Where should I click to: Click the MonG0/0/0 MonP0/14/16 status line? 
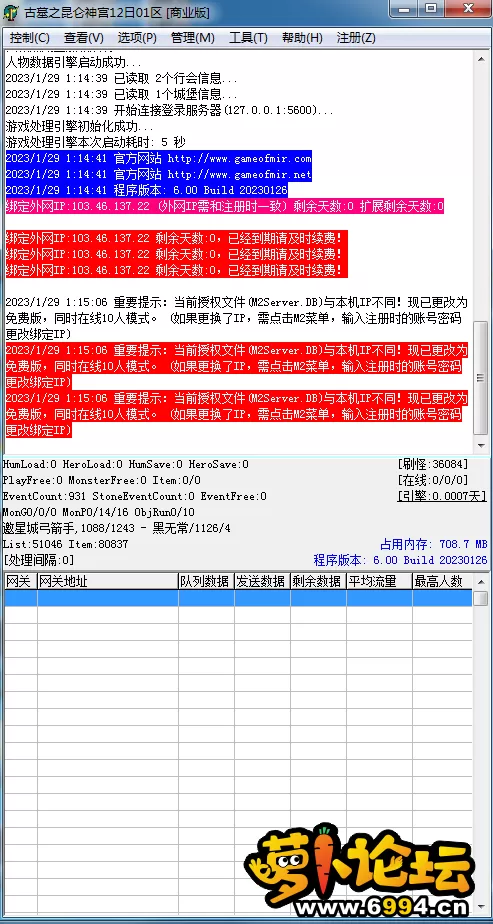[x=98, y=512]
